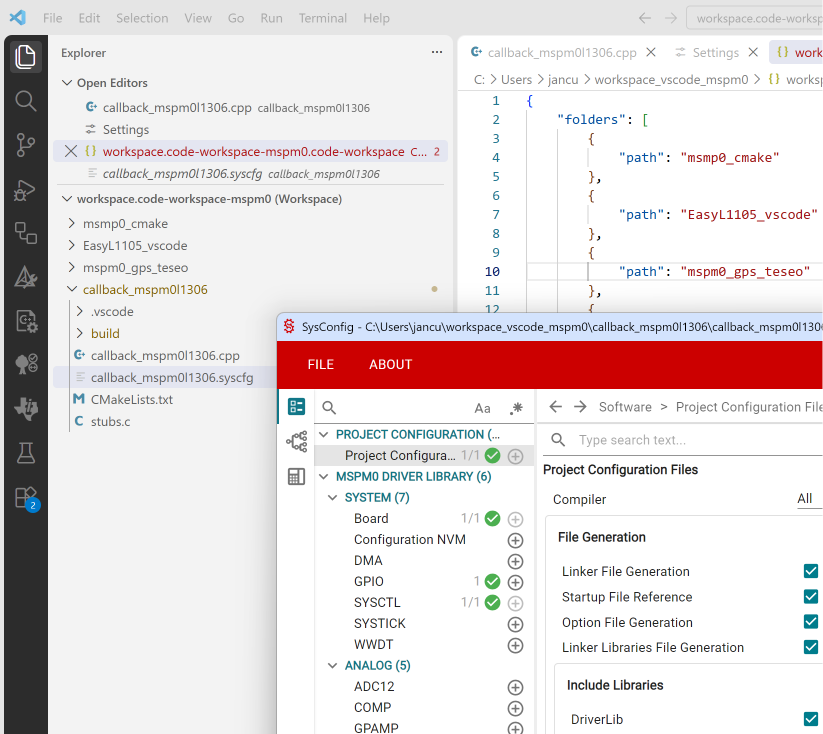
Task: Open the Explorer view in activity bar
Action: (25, 57)
